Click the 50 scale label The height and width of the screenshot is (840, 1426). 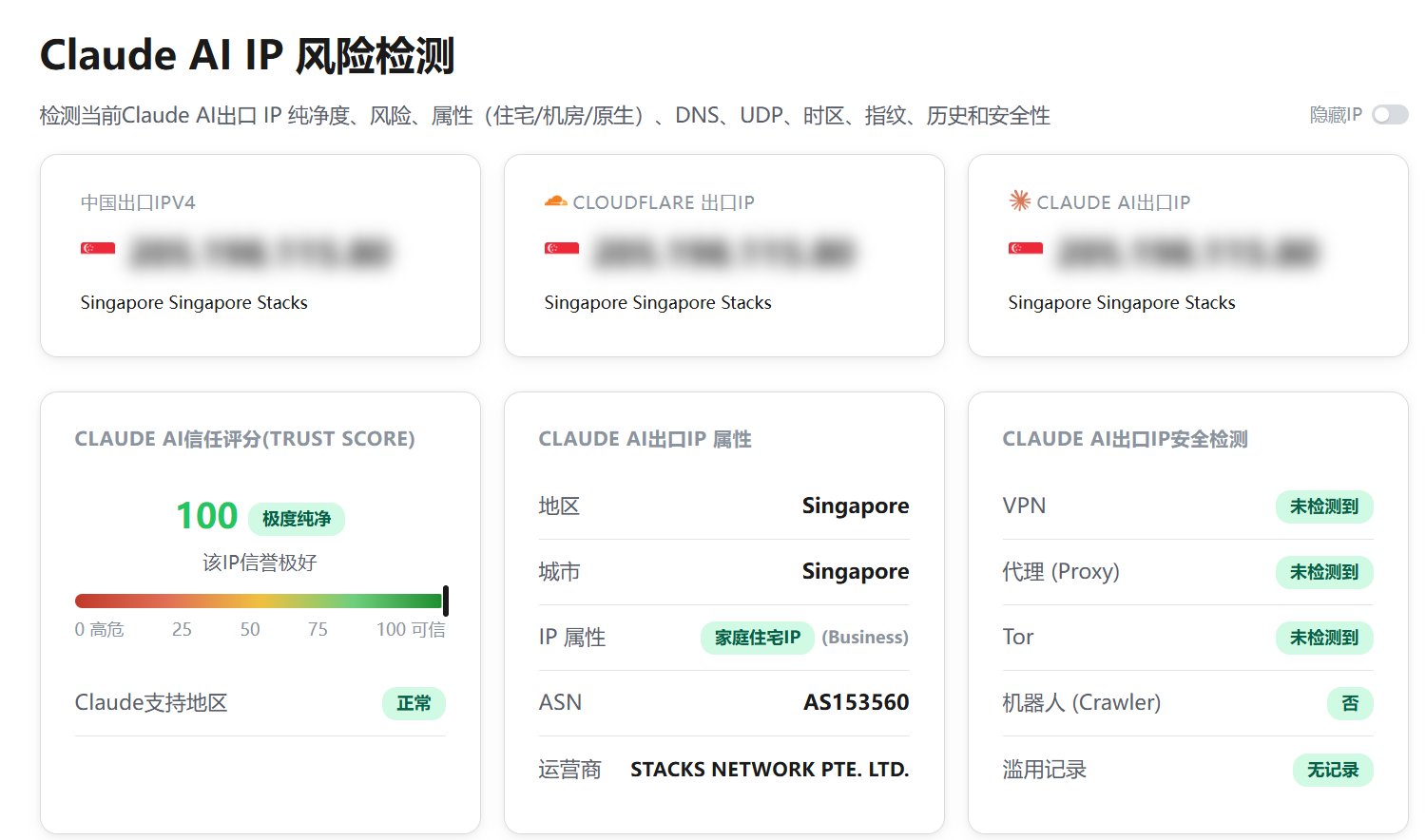250,629
